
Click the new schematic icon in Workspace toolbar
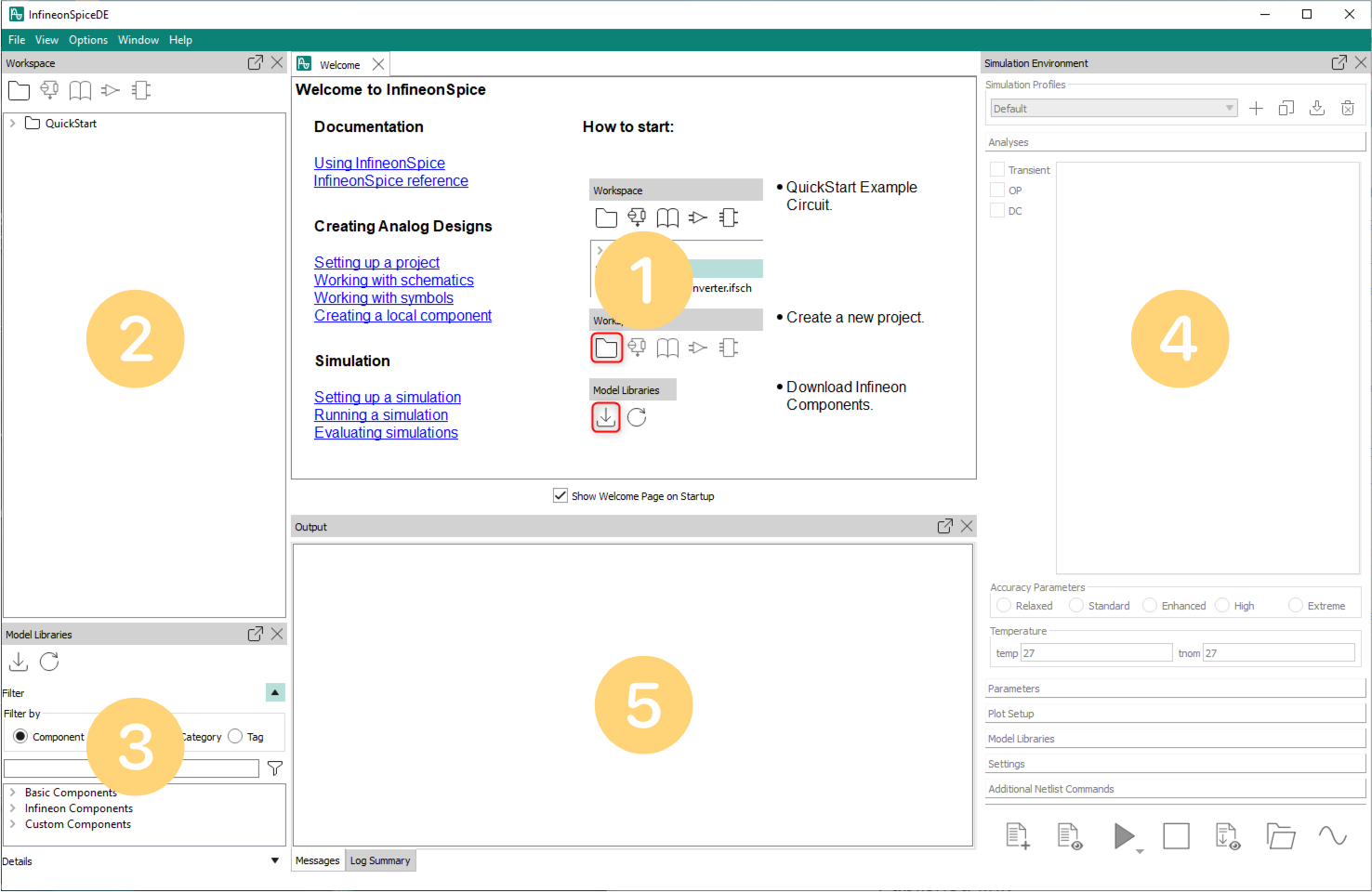tap(49, 90)
